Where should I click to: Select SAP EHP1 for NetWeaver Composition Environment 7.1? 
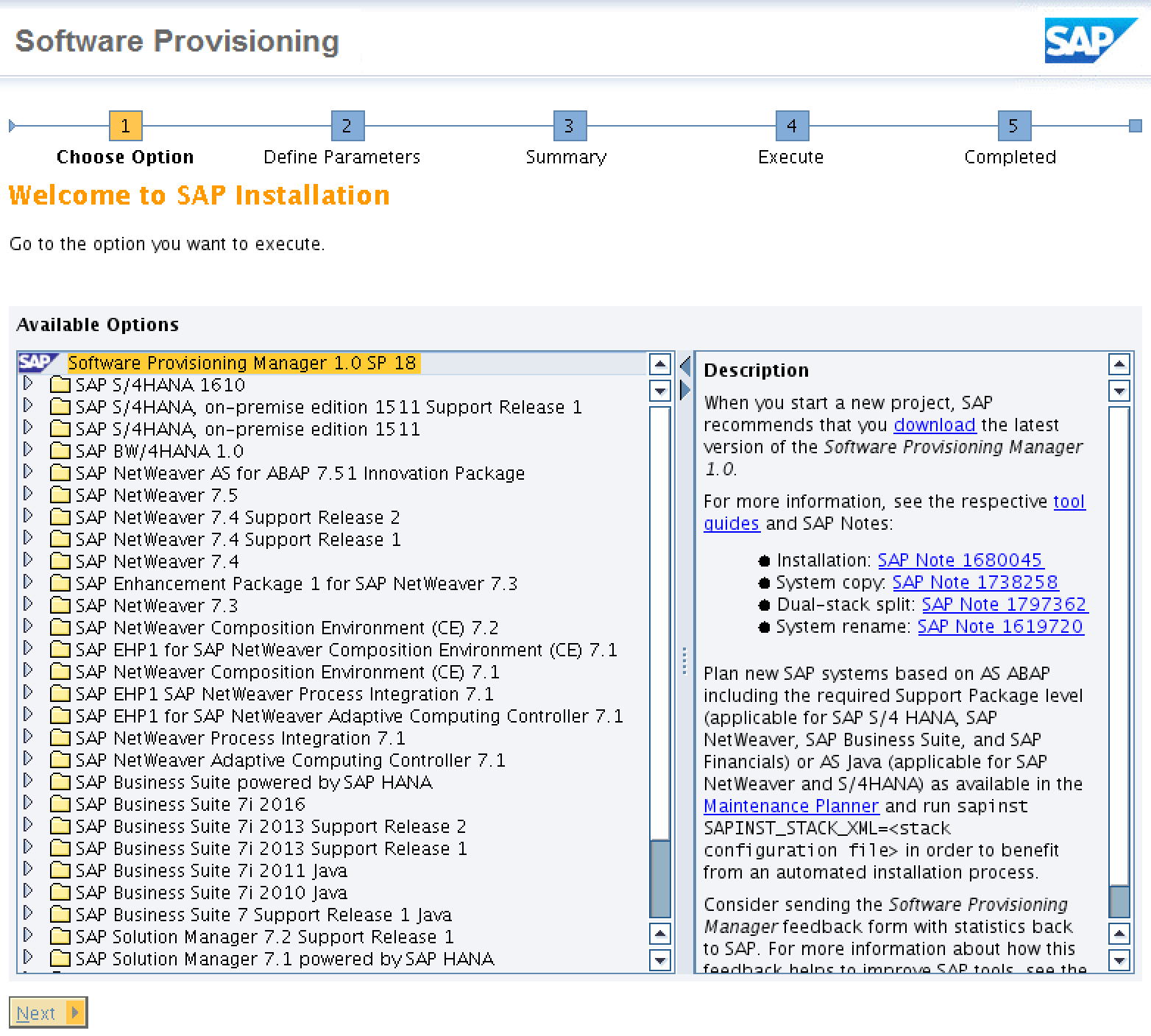(347, 650)
